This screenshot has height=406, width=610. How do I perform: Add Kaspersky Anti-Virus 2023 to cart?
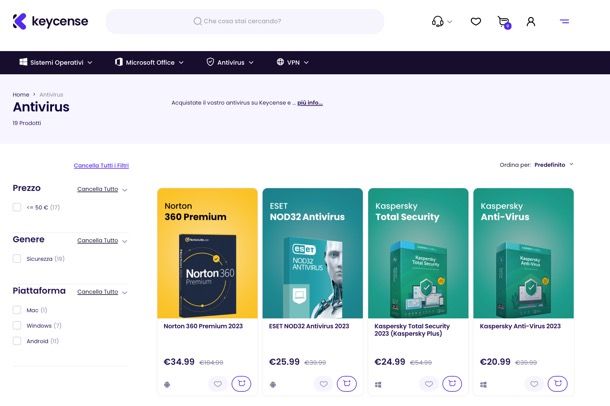557,384
